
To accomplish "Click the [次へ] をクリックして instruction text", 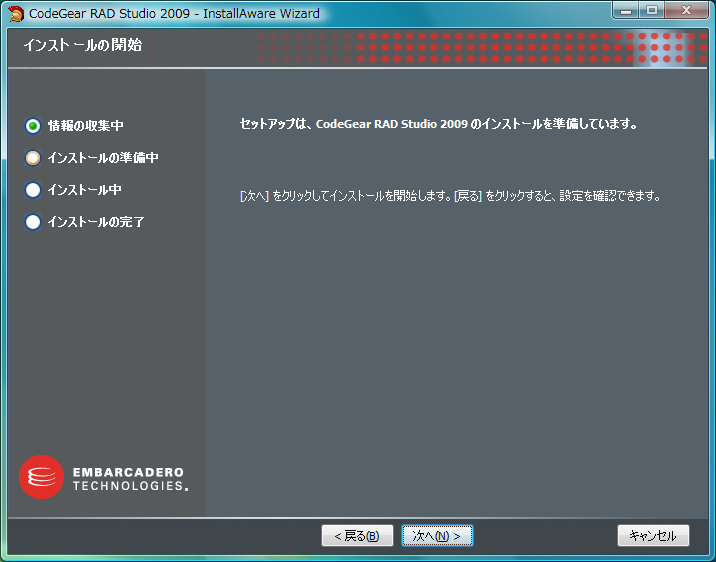I will tap(450, 196).
